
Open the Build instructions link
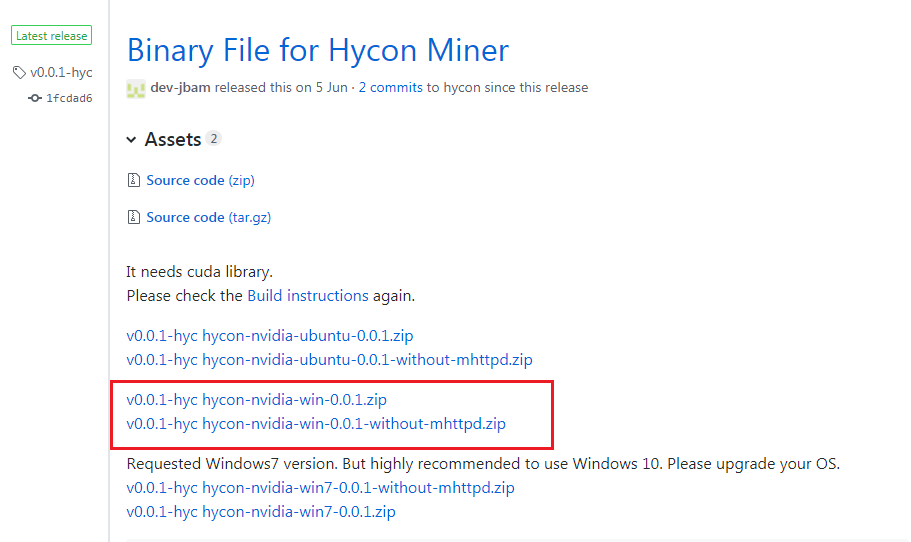[x=308, y=296]
